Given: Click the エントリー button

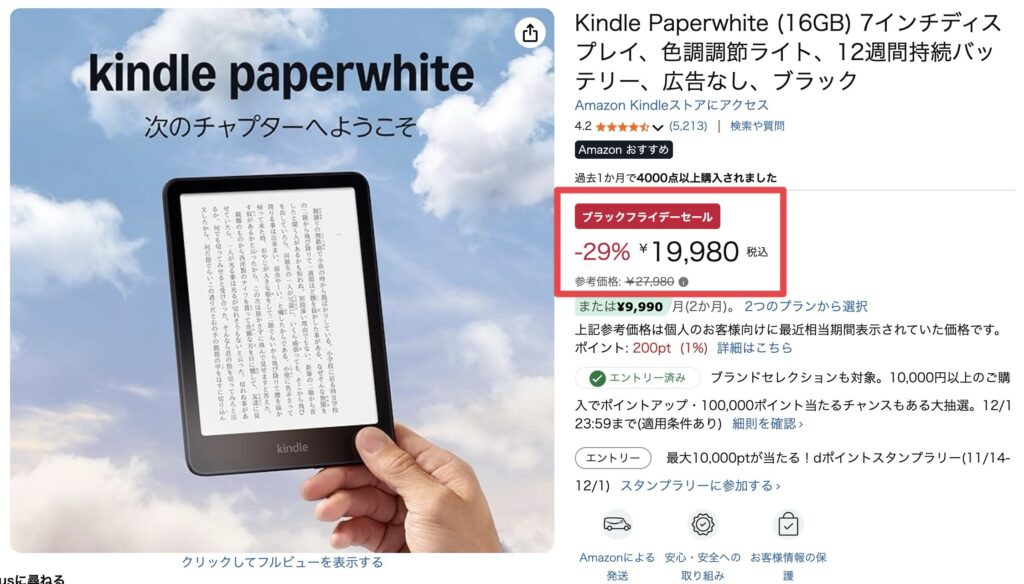Looking at the screenshot, I should [x=613, y=458].
